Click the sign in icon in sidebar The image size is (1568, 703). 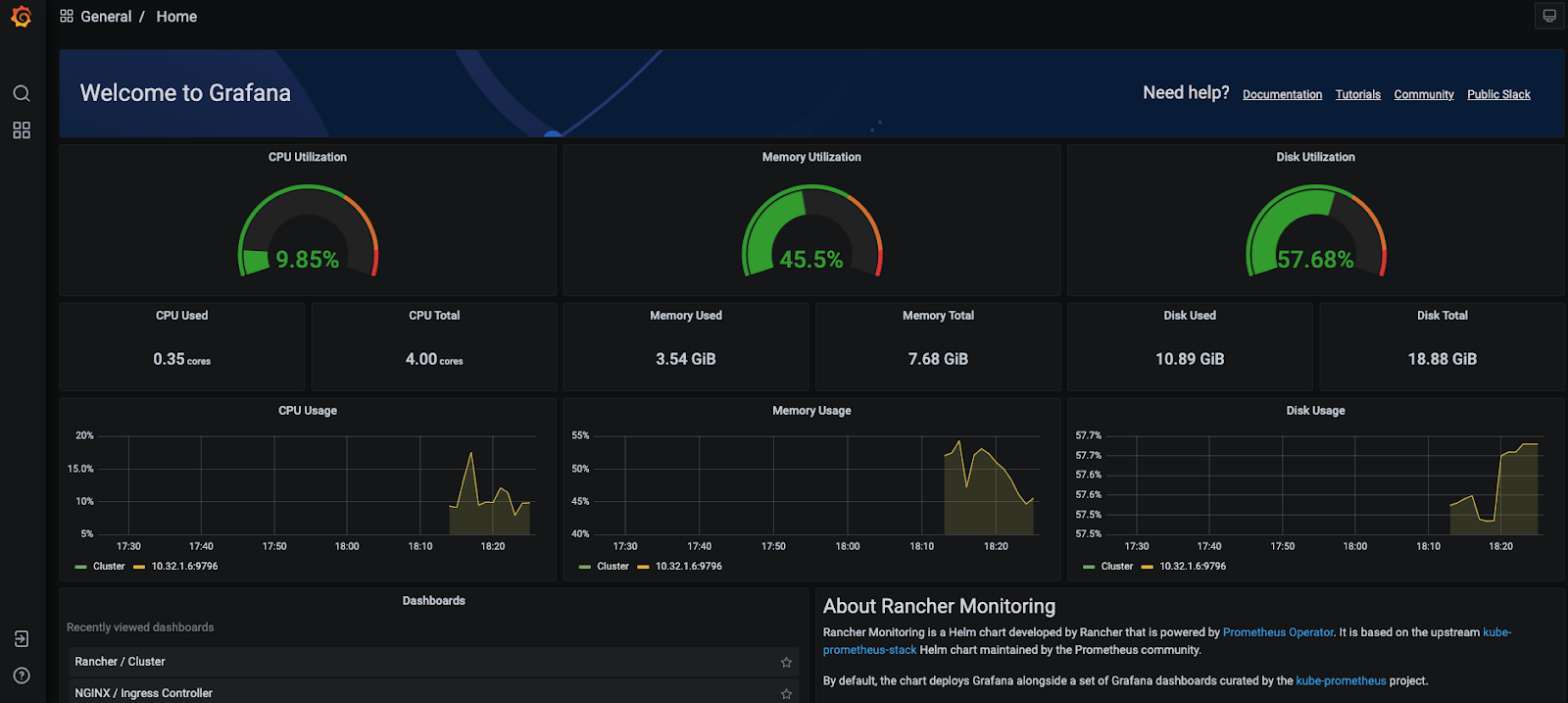click(x=22, y=639)
